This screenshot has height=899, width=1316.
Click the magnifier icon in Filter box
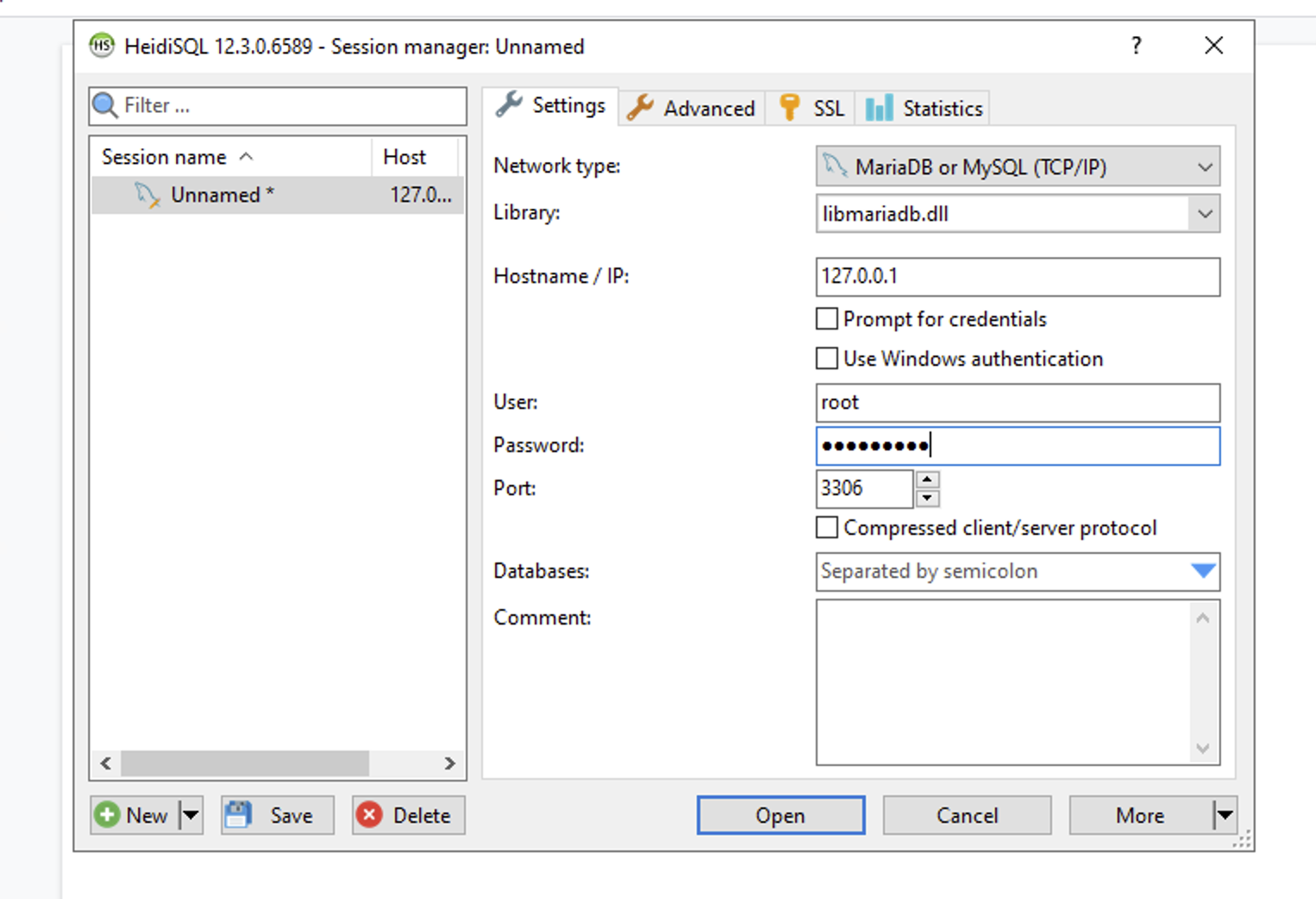pyautogui.click(x=104, y=105)
